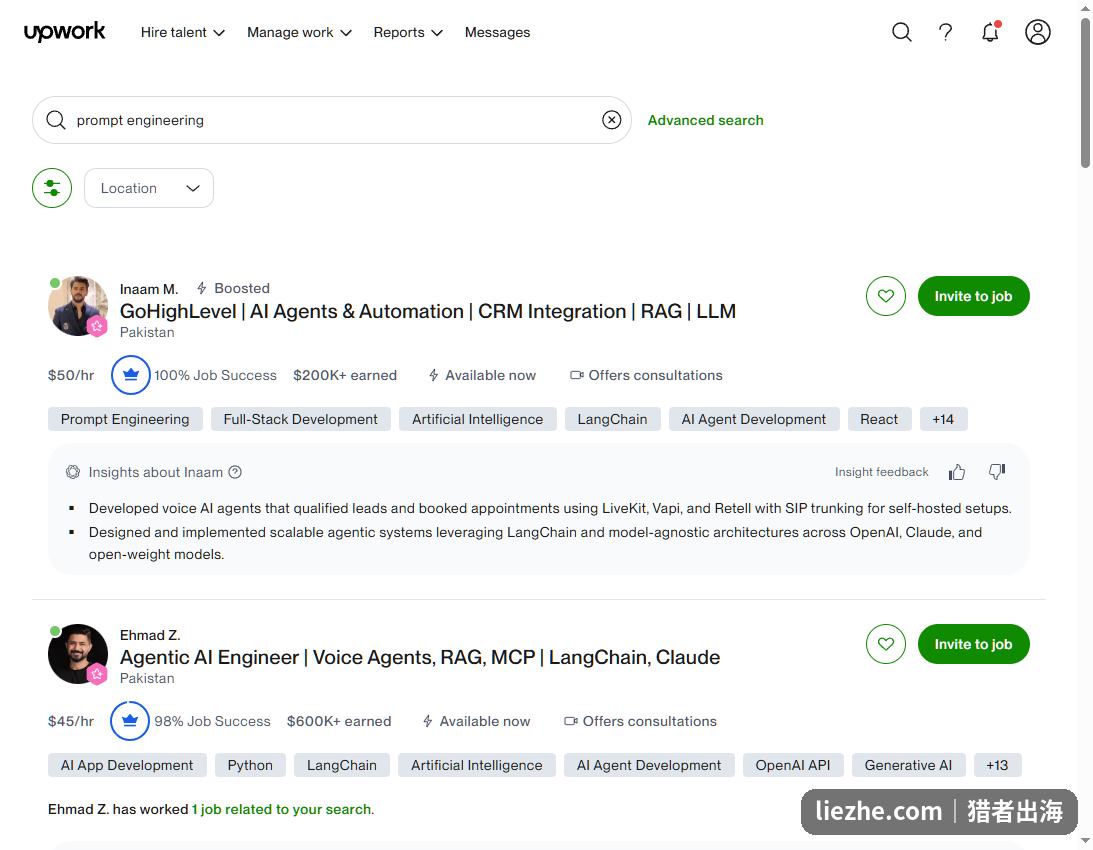1093x850 pixels.
Task: Expand Ehmad's +13 more skills
Action: pyautogui.click(x=997, y=765)
